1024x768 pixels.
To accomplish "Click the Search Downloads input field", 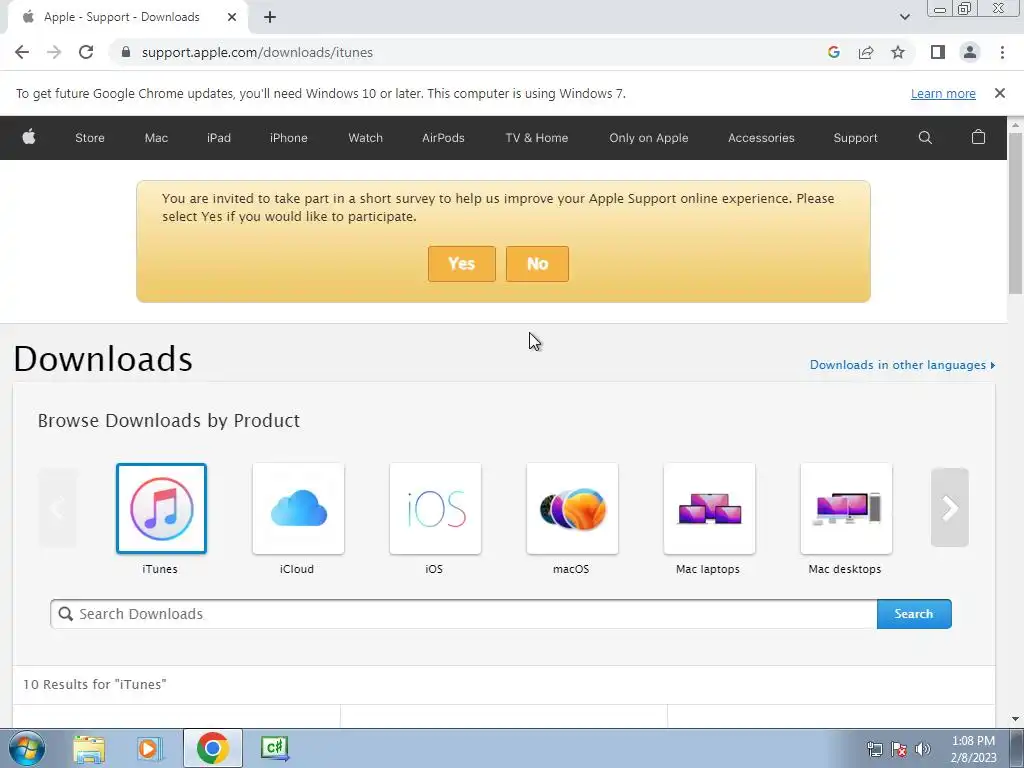I will (x=464, y=614).
